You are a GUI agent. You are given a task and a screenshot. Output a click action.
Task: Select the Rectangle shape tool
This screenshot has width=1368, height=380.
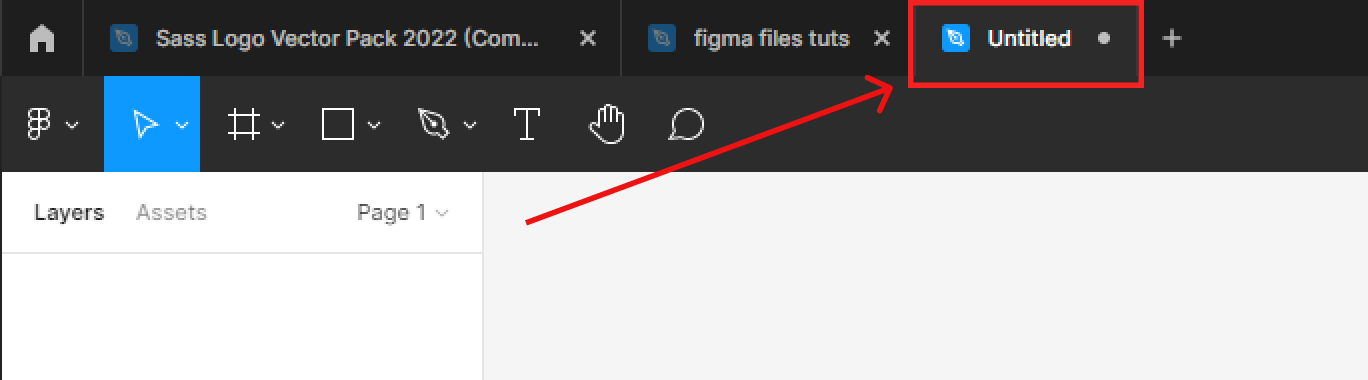338,125
